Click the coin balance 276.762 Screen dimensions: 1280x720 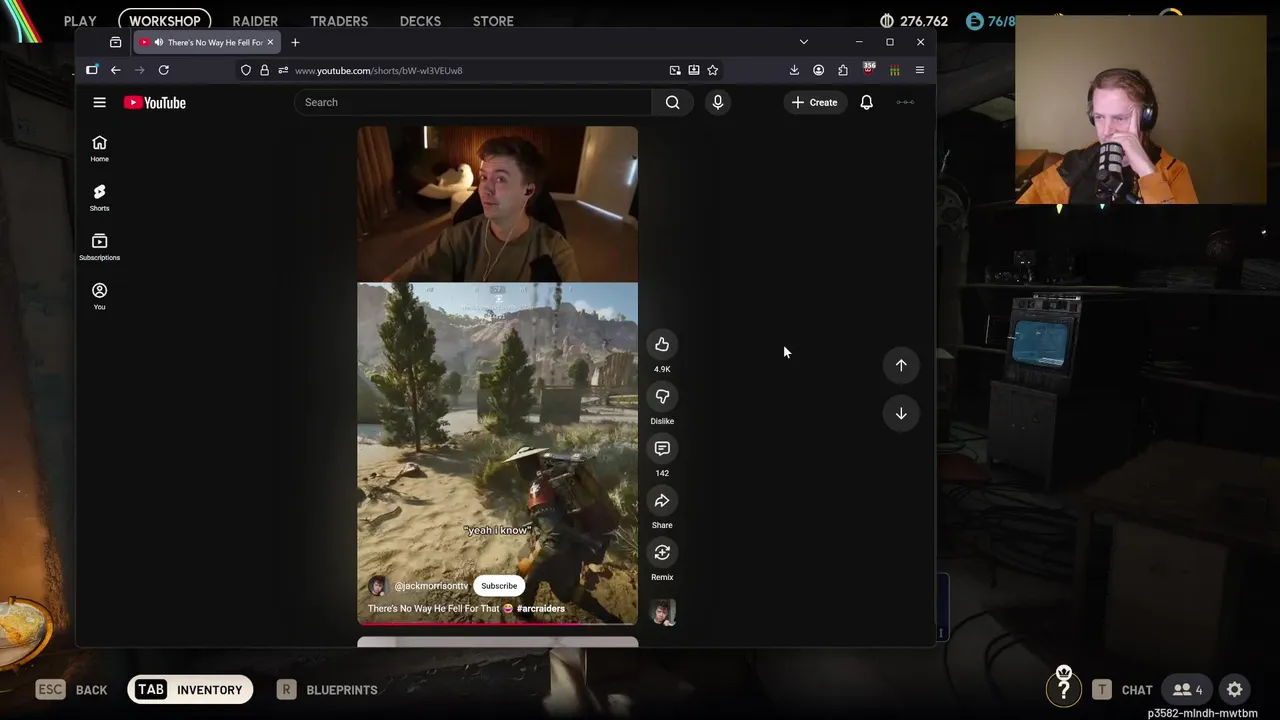tap(914, 21)
